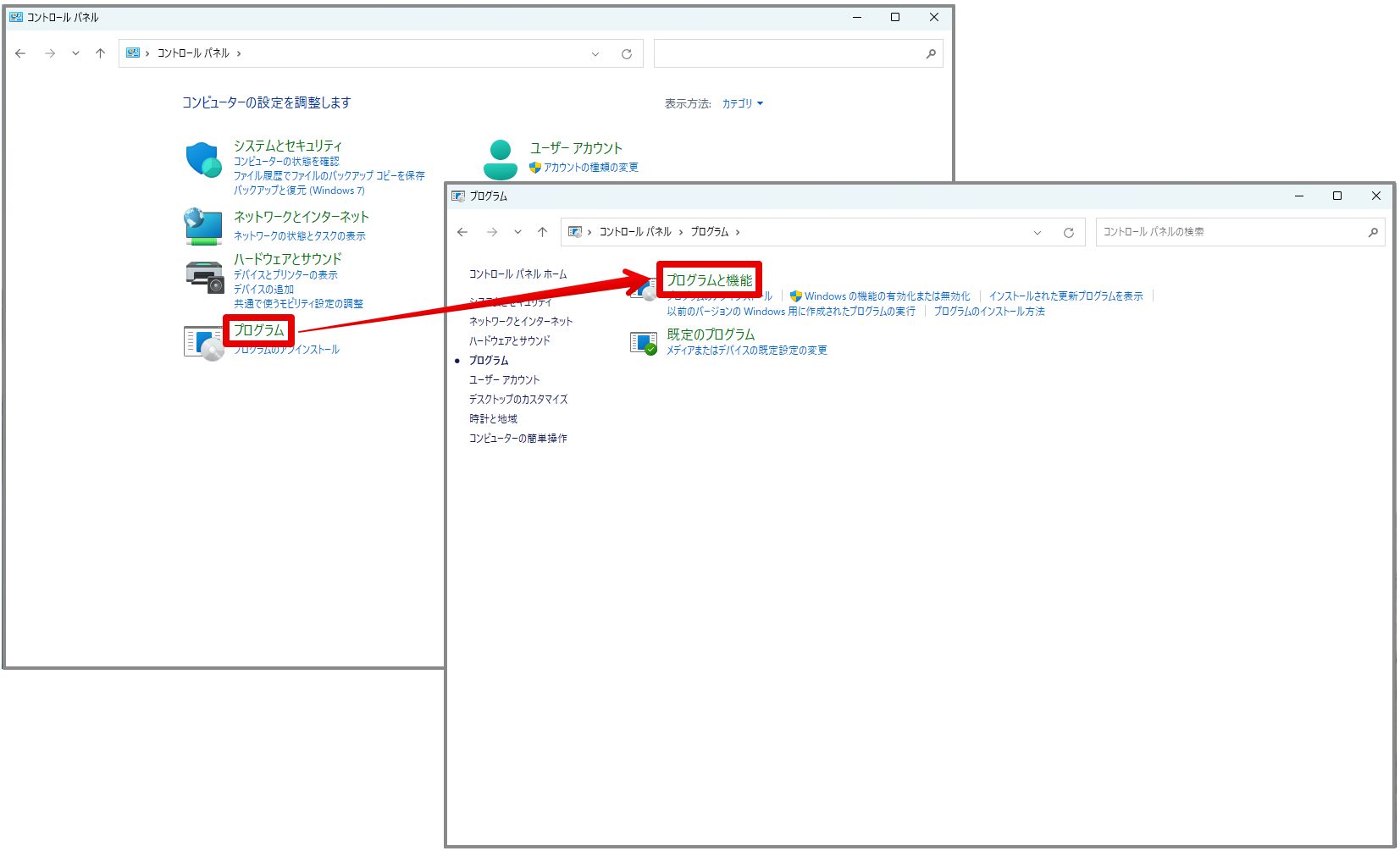Click the System and Security shield icon
This screenshot has height=851, width=1400.
203,159
